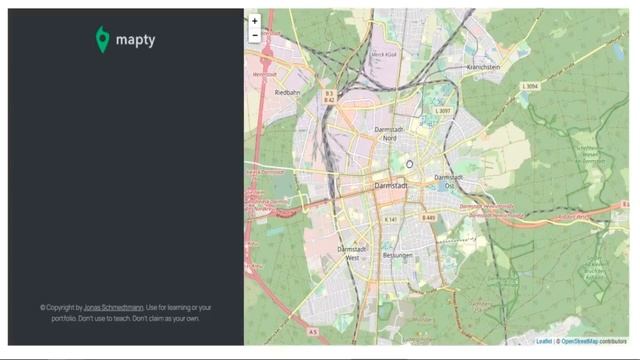The height and width of the screenshot is (360, 640).
Task: Click the A 5 motorway shield
Action: point(313,332)
